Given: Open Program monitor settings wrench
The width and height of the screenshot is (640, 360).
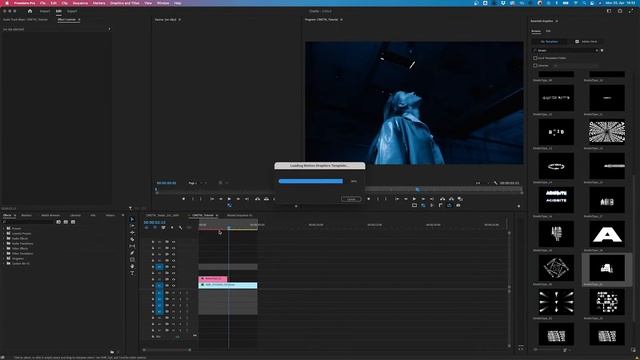Looking at the screenshot, I should tap(496, 183).
